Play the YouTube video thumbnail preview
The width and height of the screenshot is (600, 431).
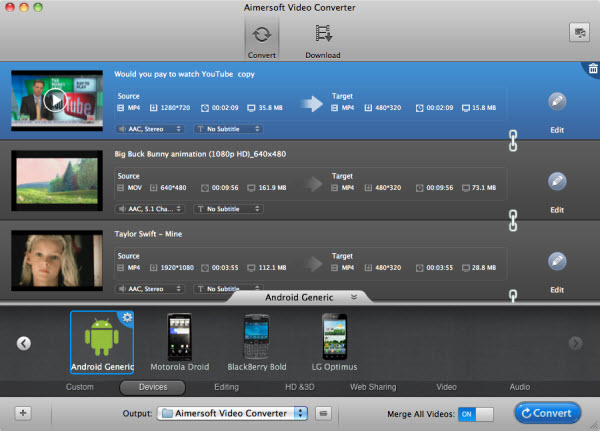pyautogui.click(x=56, y=99)
